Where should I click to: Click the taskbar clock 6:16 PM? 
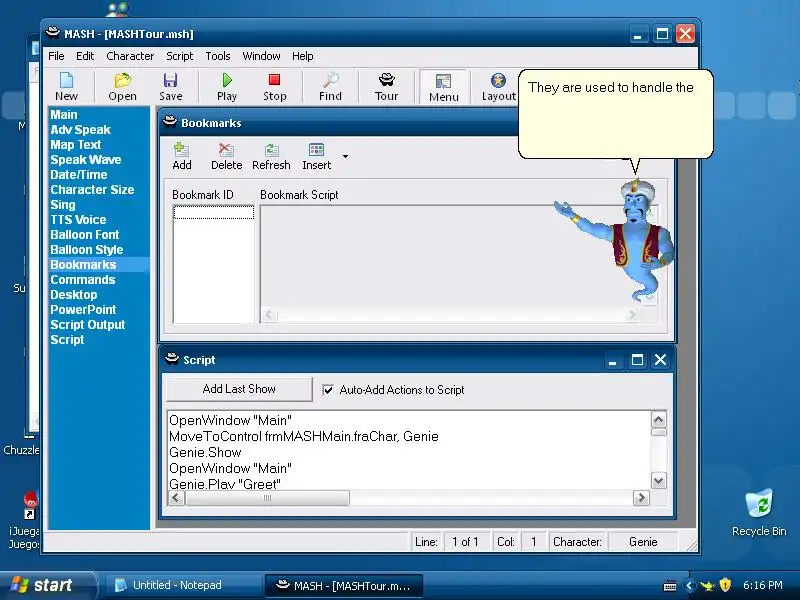(763, 585)
